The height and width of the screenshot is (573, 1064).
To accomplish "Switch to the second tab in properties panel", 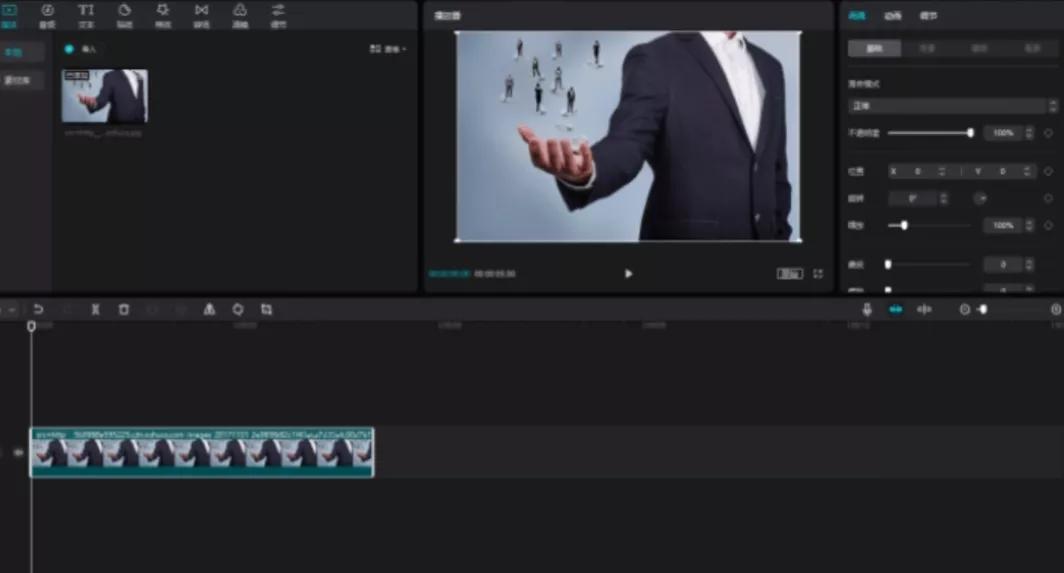I will click(893, 16).
